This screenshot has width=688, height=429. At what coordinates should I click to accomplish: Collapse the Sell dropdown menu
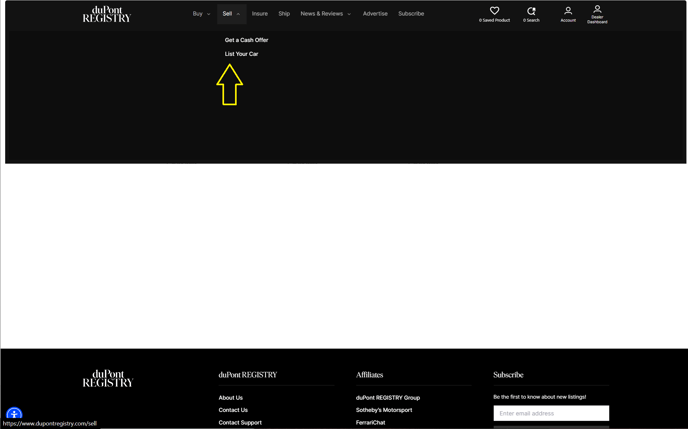pos(231,14)
